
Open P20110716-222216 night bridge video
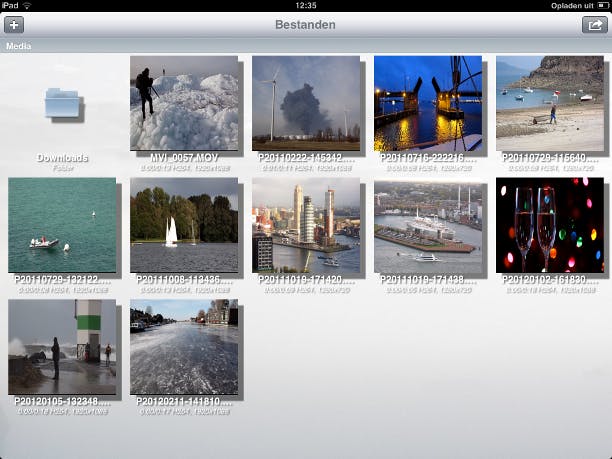(x=428, y=103)
